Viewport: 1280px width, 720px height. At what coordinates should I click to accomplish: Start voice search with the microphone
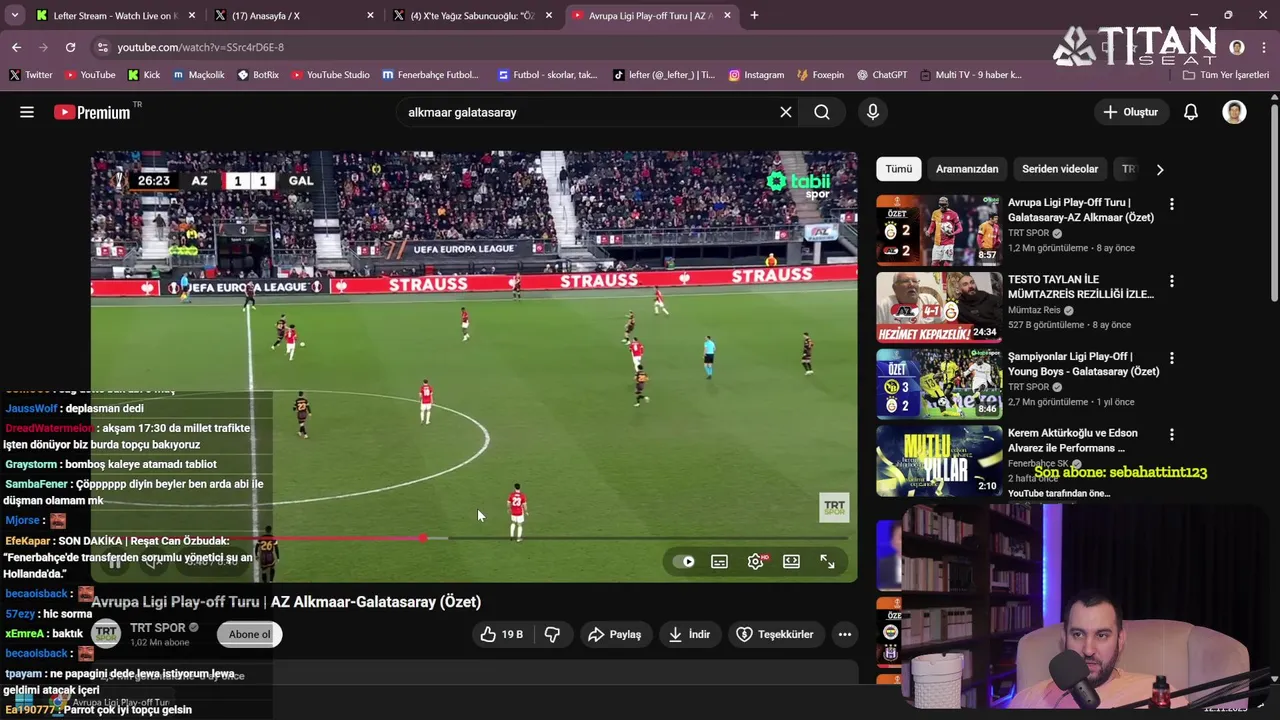[873, 112]
